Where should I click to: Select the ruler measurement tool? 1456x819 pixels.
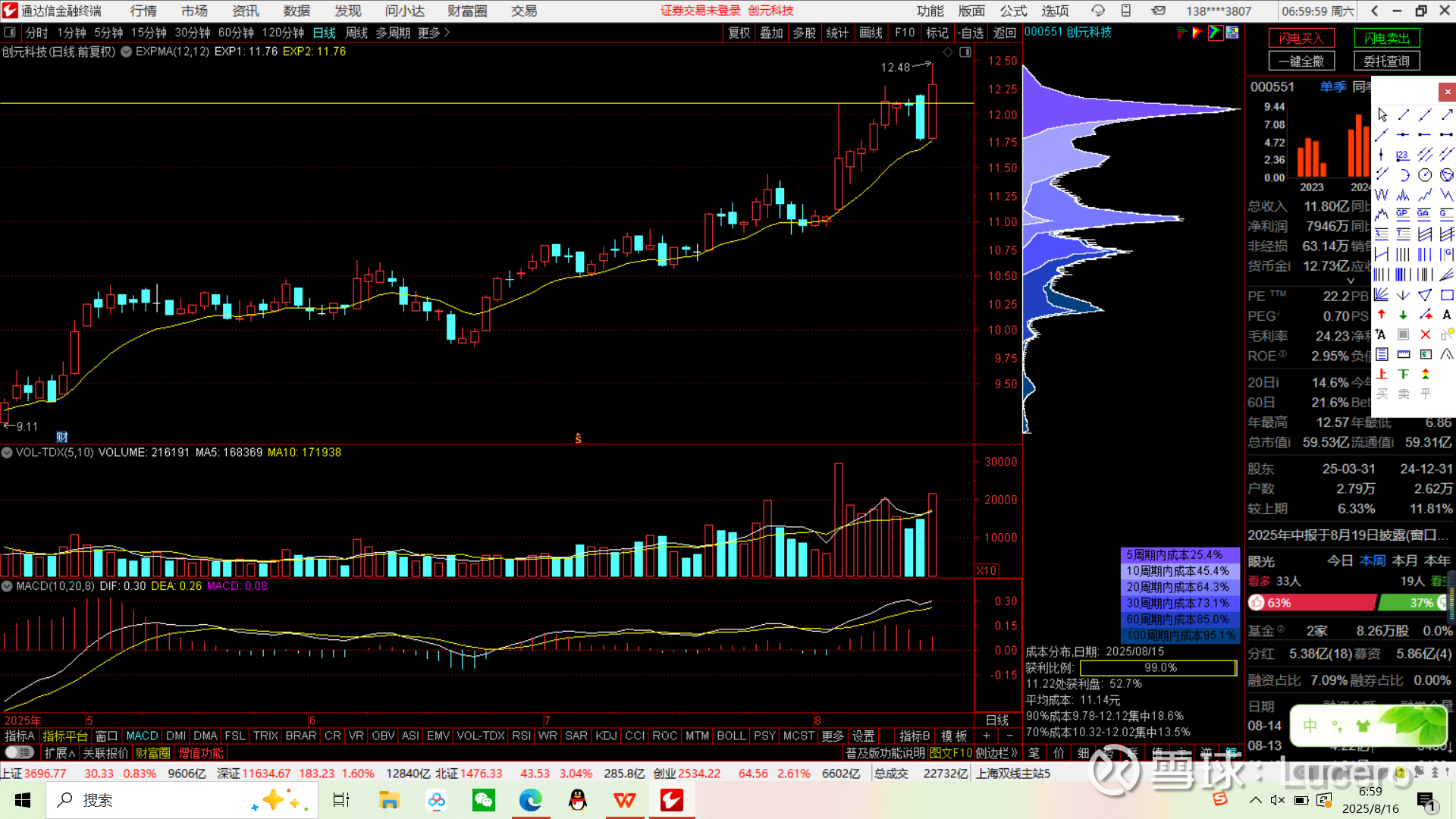[x=1403, y=354]
